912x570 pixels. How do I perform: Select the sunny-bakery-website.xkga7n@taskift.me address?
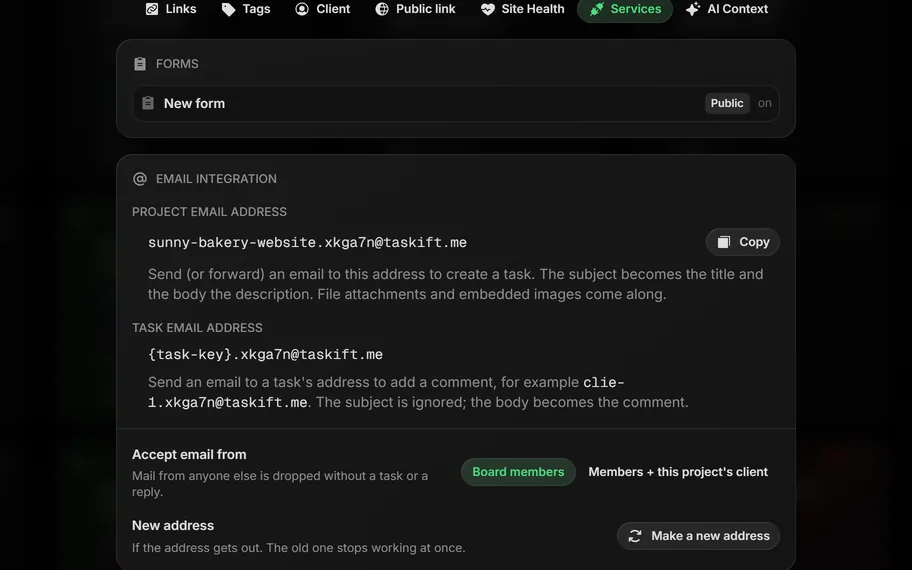[x=307, y=243]
